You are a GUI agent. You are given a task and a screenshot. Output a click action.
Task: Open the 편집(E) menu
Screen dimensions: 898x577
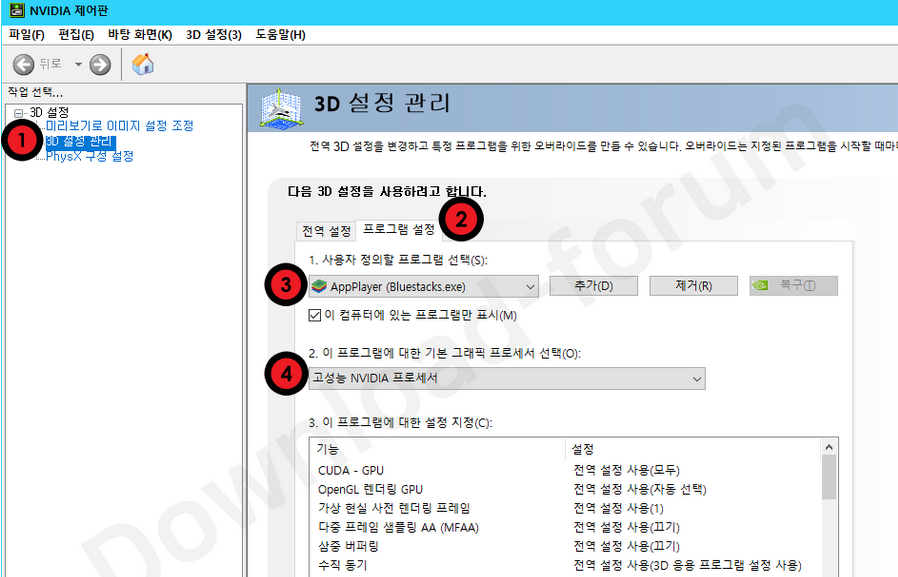(76, 35)
